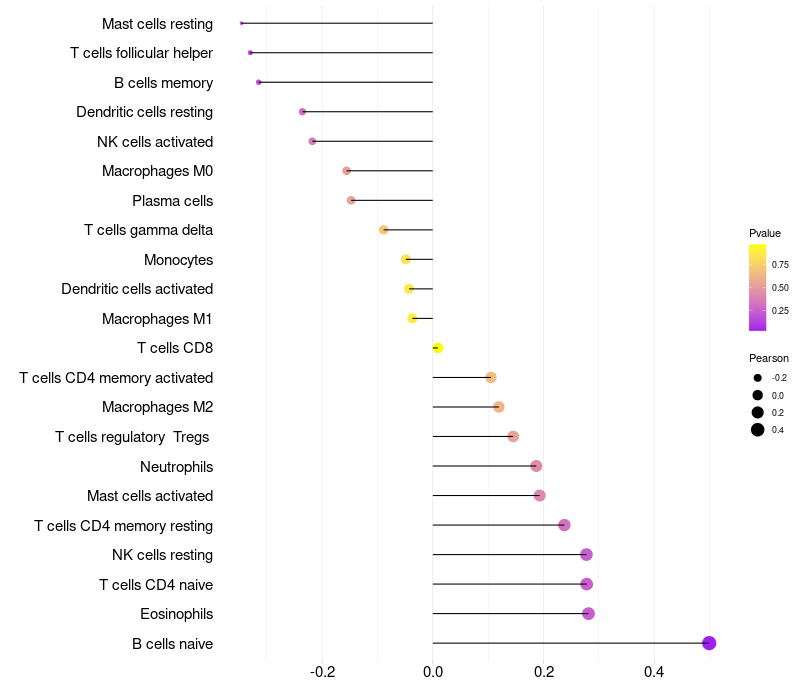This screenshot has height=700, width=800.
Task: Click the 0.4 x-axis tick label
Action: click(x=654, y=672)
